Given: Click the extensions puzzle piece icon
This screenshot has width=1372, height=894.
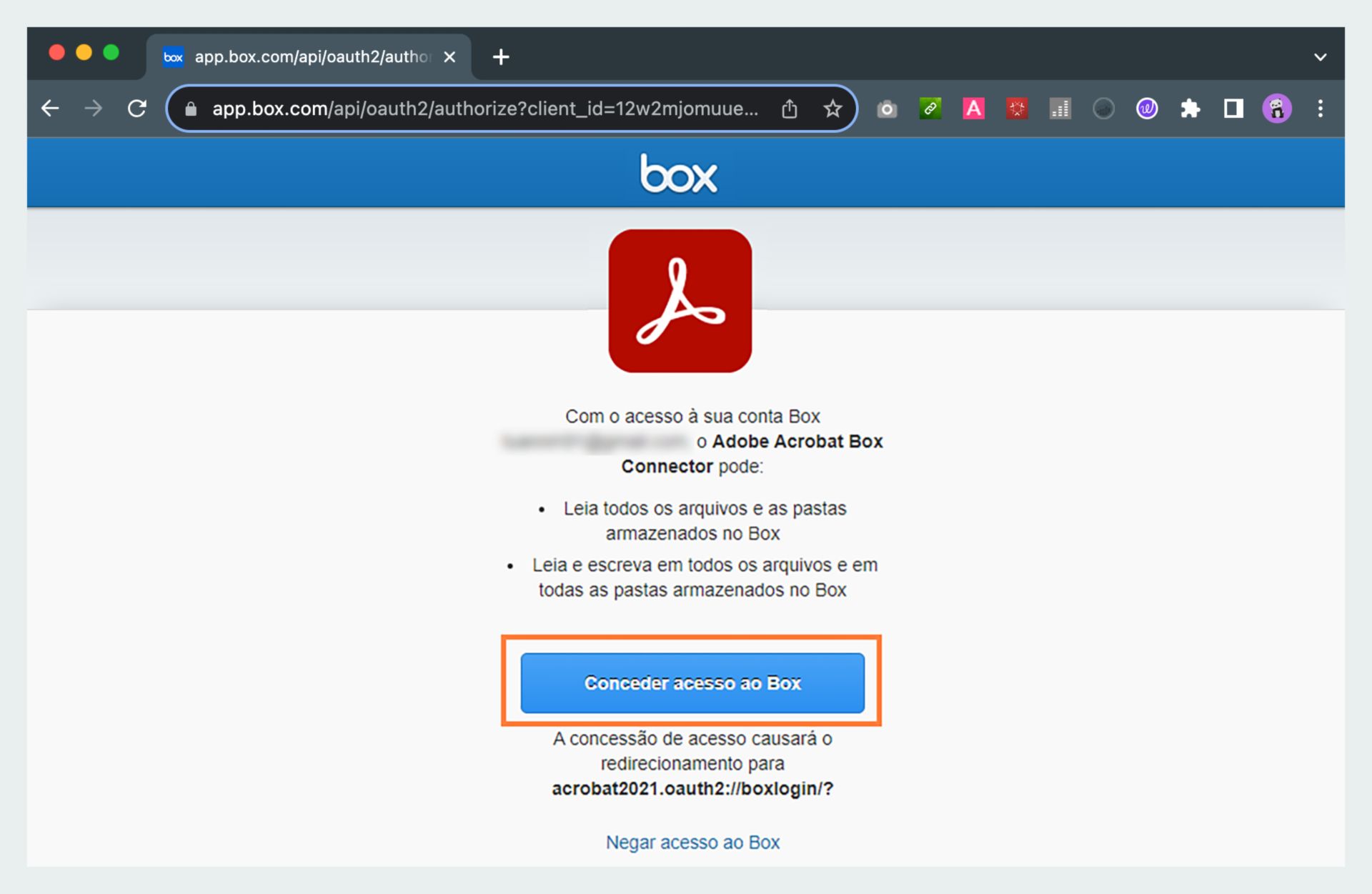Looking at the screenshot, I should tap(1190, 109).
